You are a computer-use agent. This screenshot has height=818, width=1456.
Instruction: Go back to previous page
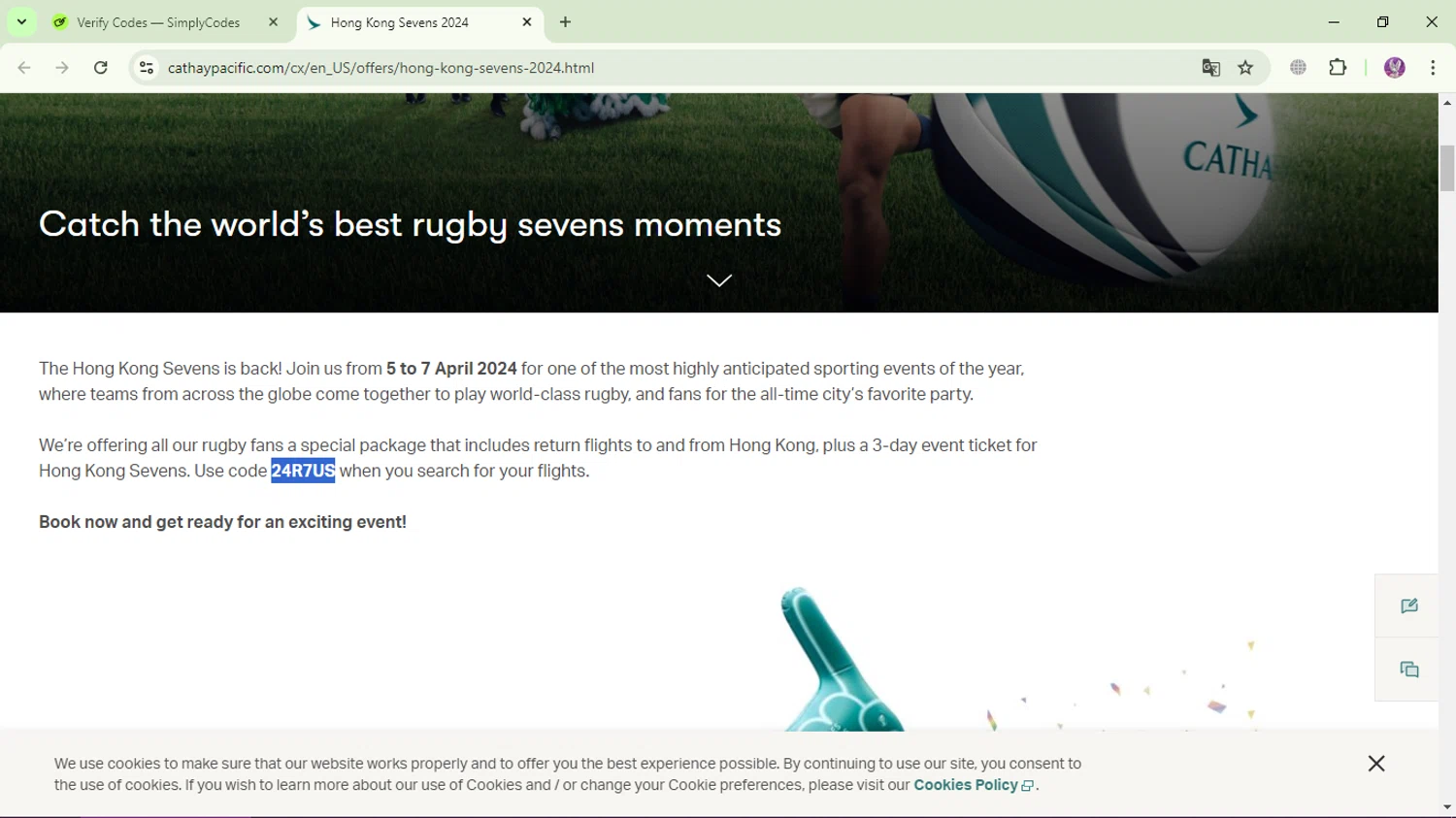pyautogui.click(x=24, y=68)
